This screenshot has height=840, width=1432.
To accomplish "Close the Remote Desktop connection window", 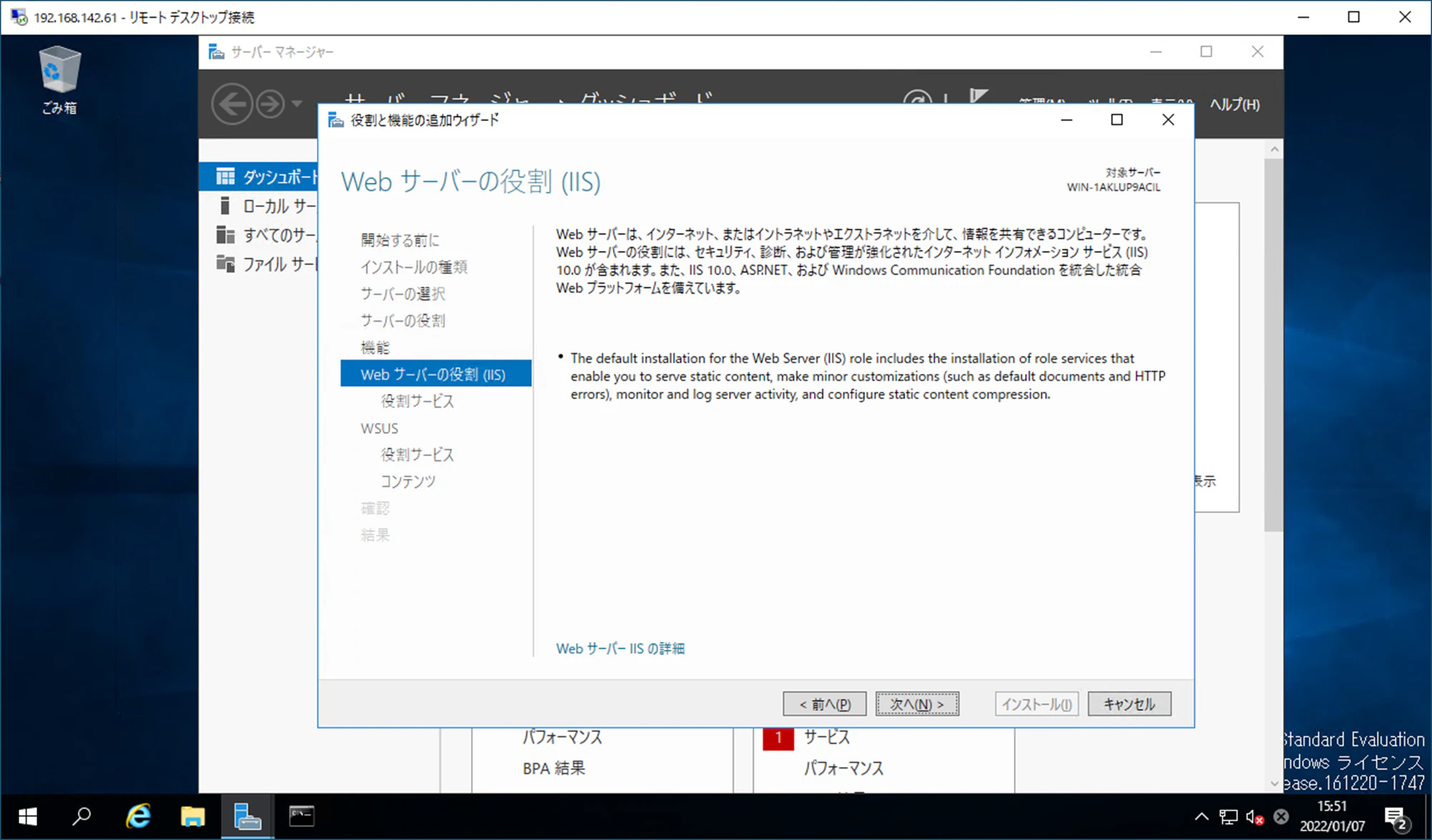I will tap(1405, 17).
